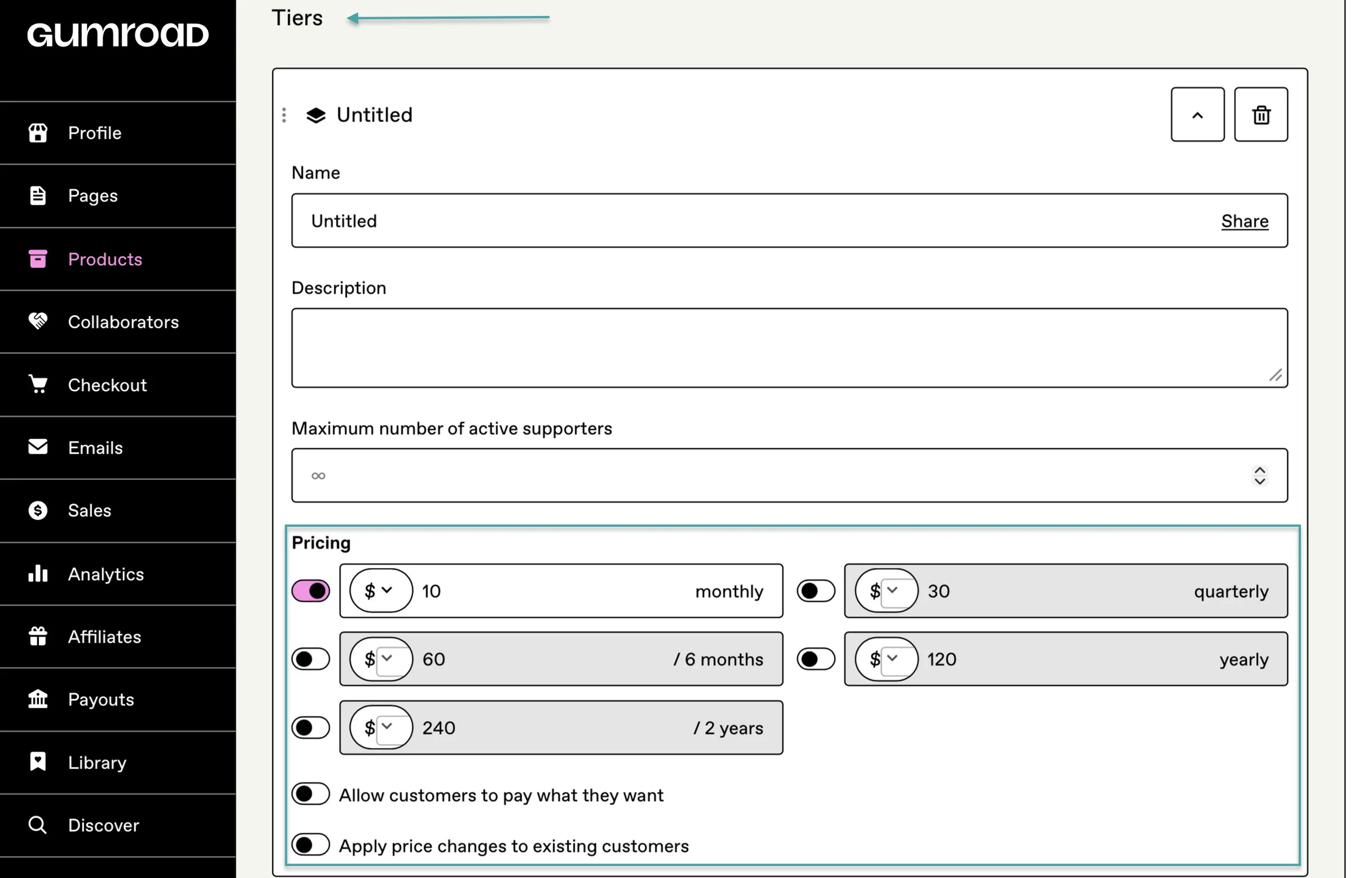Screen dimensions: 1372x878
Task: Click the Name input showing Untitled
Action: [x=789, y=220]
